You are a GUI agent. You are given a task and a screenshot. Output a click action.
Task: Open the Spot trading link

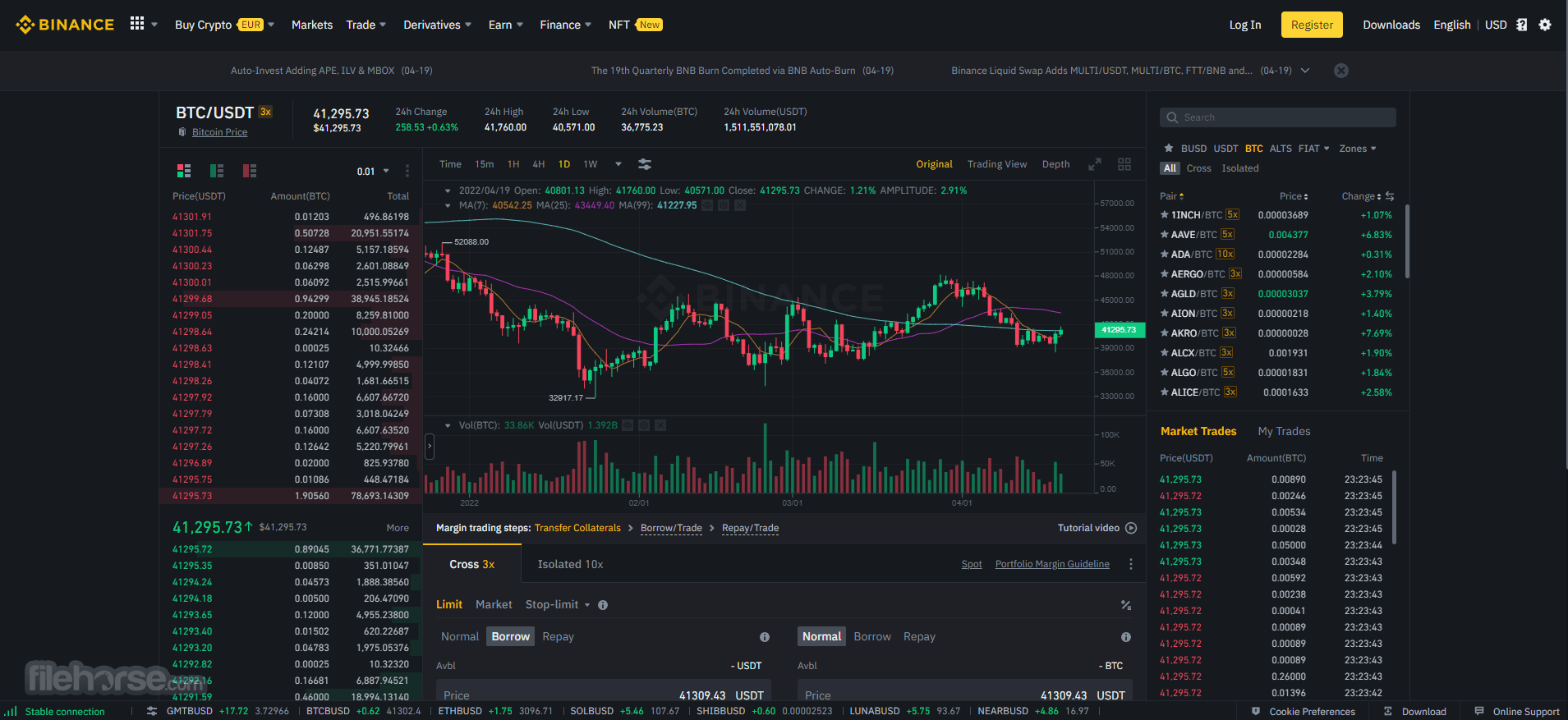972,564
